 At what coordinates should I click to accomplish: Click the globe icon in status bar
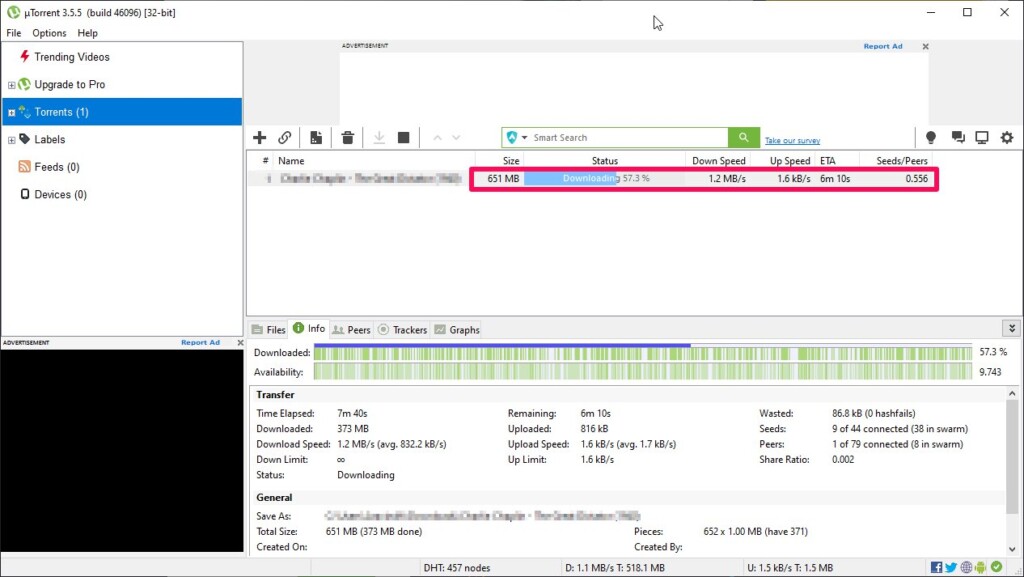tap(966, 567)
